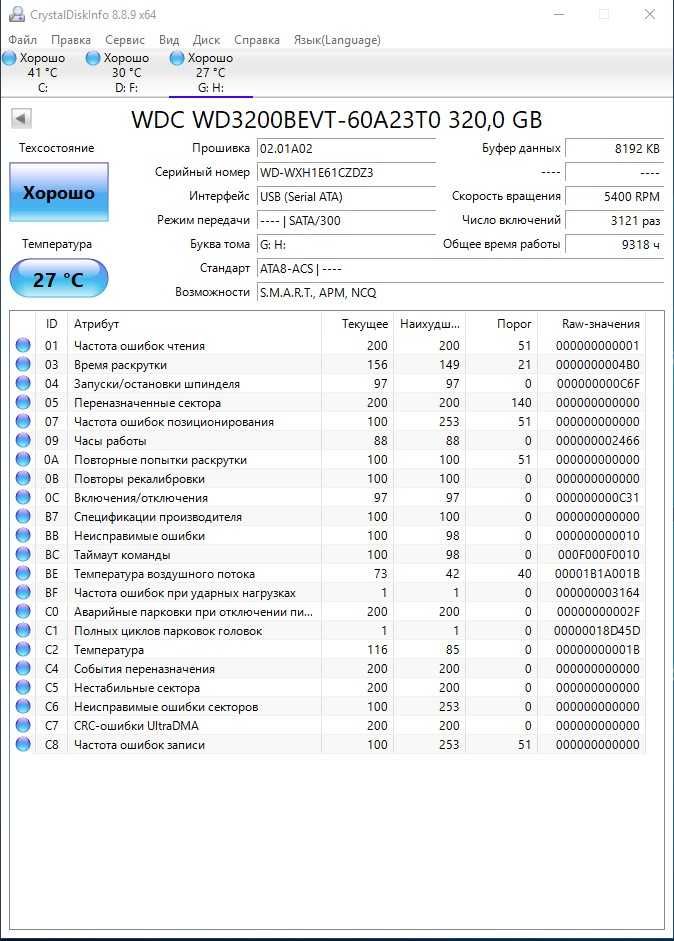This screenshot has height=941, width=674.
Task: Click standard field ATA8-ACS
Action: point(460,269)
